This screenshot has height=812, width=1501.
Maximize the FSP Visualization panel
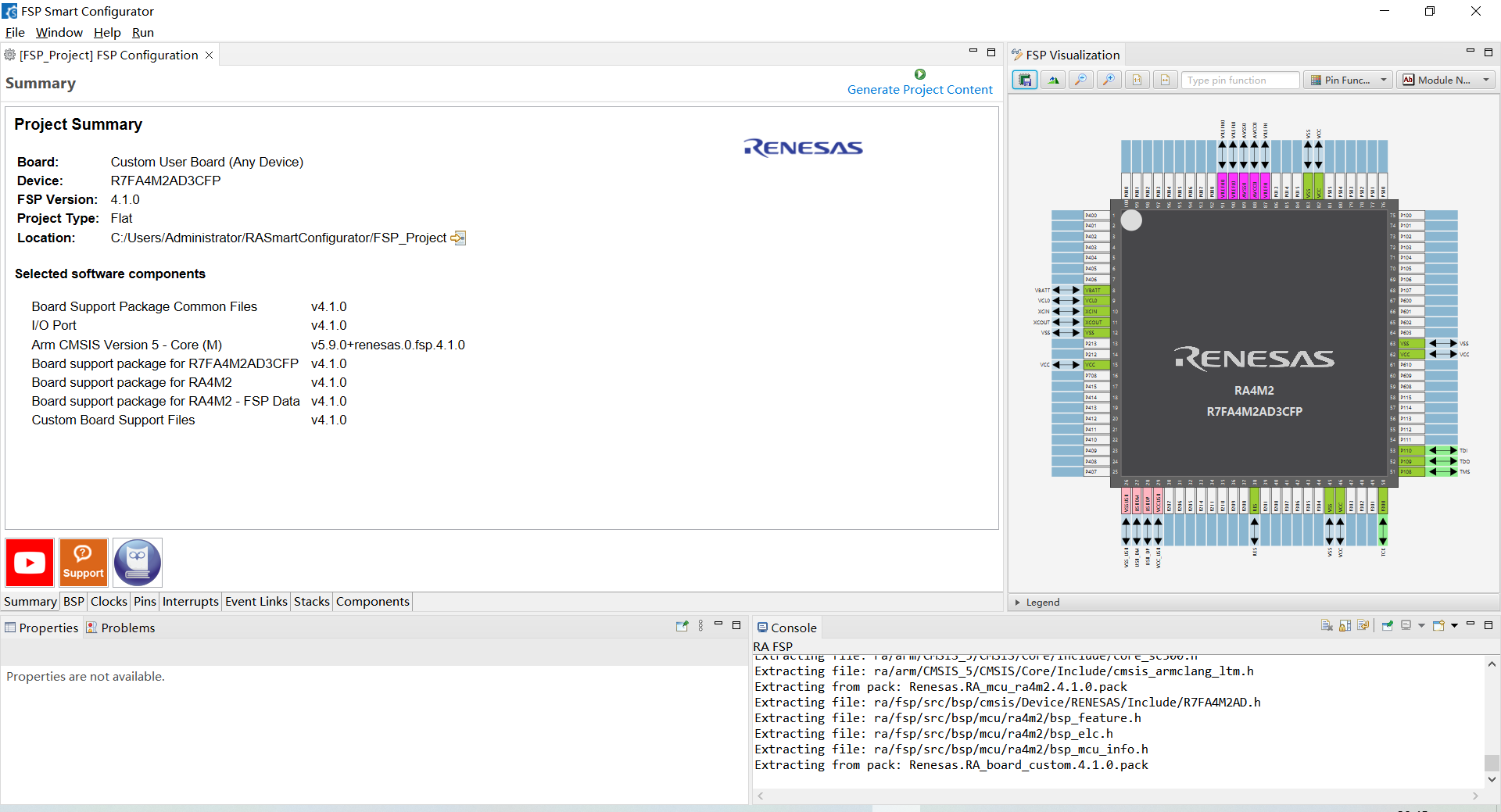[x=1488, y=52]
